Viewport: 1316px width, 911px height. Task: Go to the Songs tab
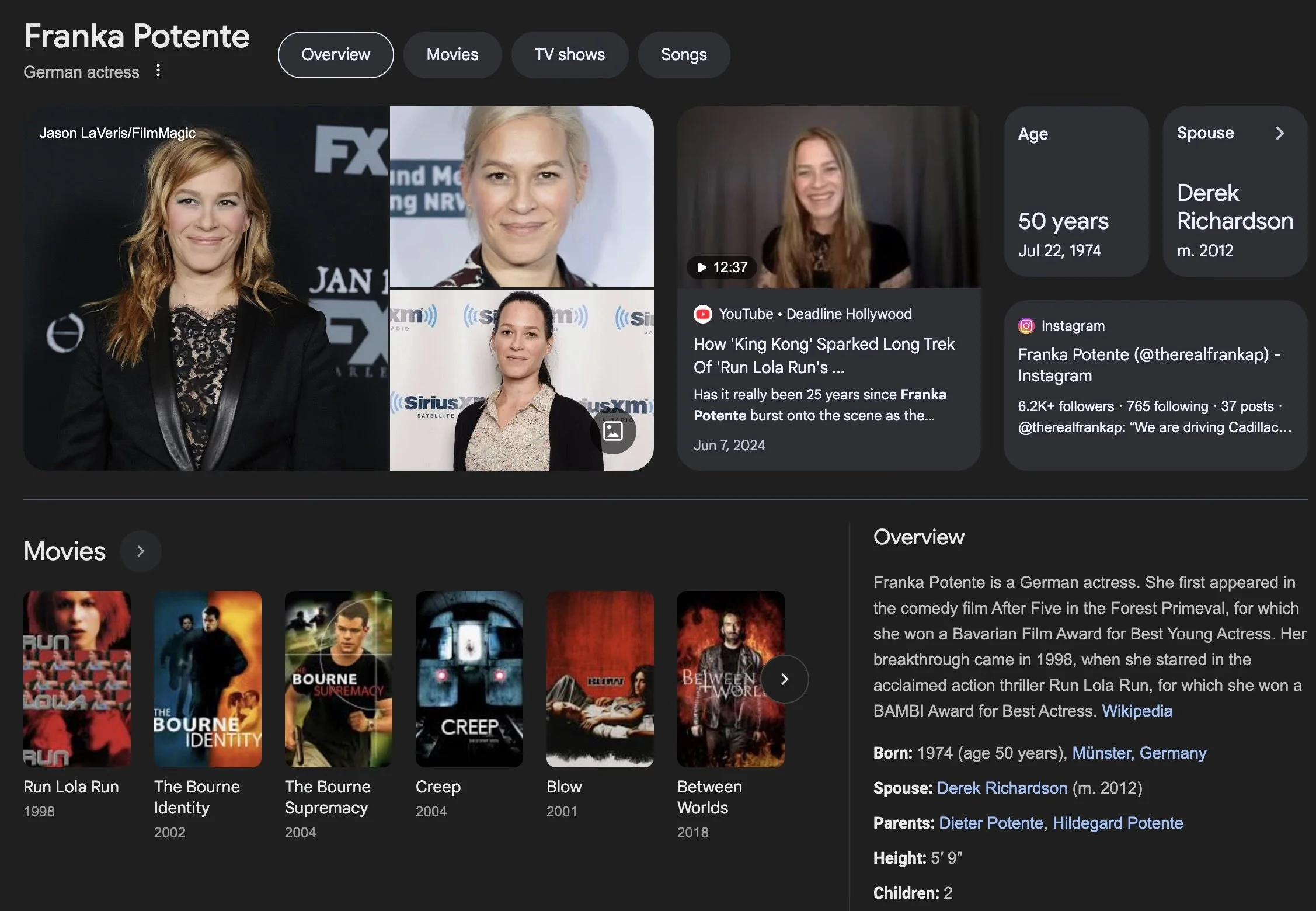pos(683,55)
